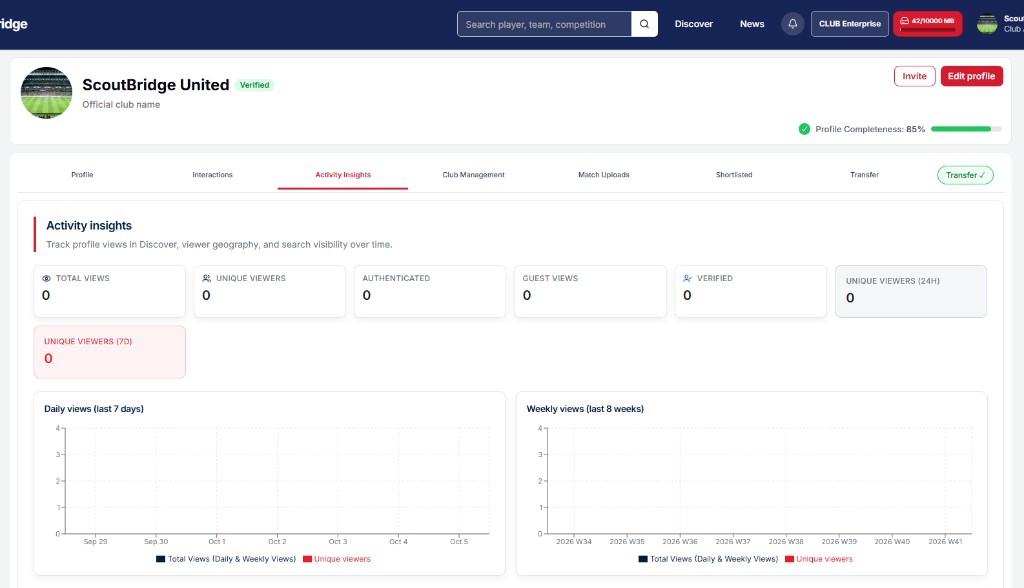This screenshot has height=588, width=1024.
Task: Click the 42/10000 MB storage button
Action: (927, 24)
